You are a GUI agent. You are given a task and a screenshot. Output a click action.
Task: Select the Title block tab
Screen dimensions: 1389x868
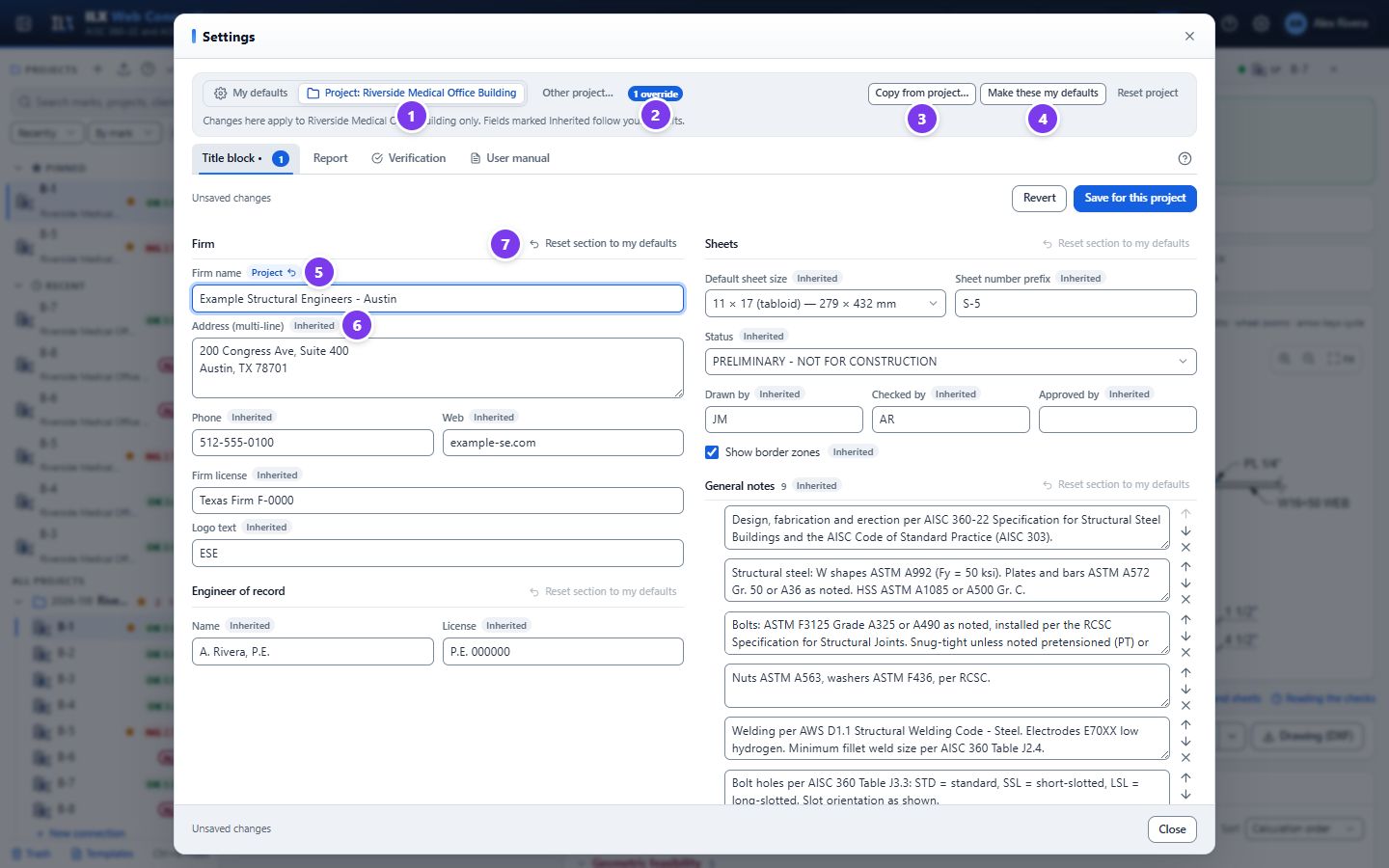pos(245,158)
